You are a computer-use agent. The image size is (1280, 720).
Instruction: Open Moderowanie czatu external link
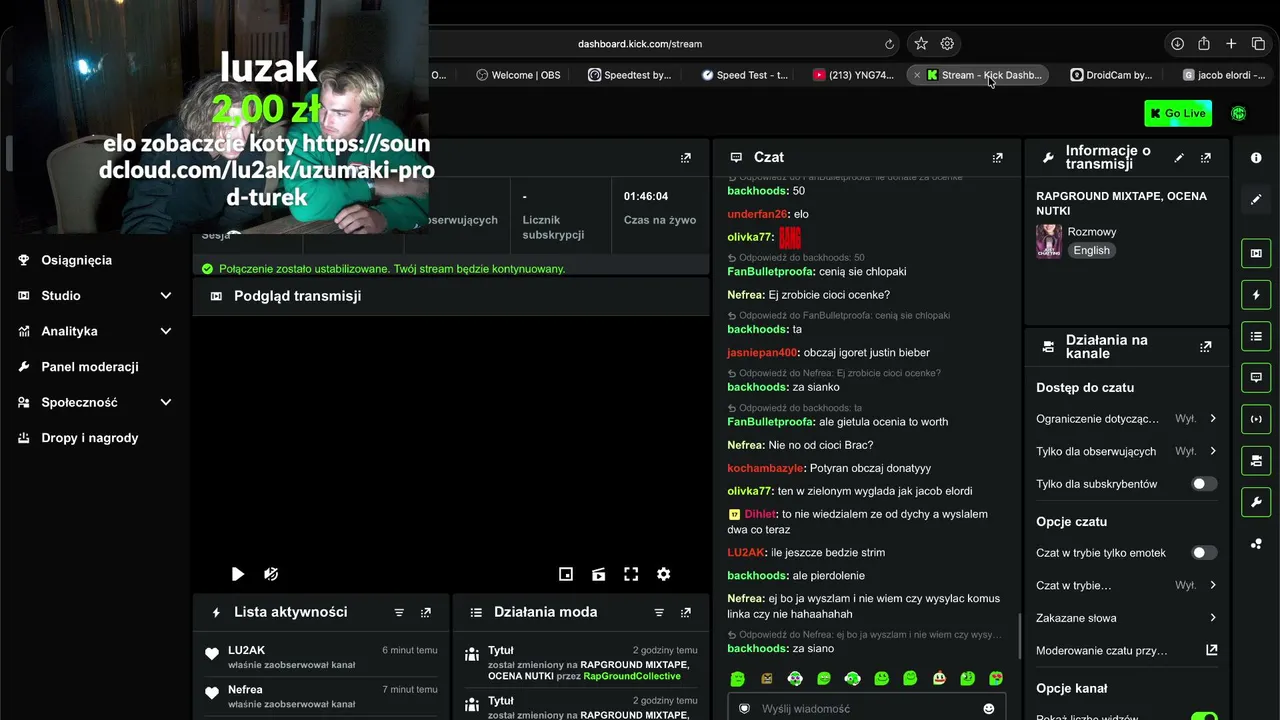[x=1211, y=650]
